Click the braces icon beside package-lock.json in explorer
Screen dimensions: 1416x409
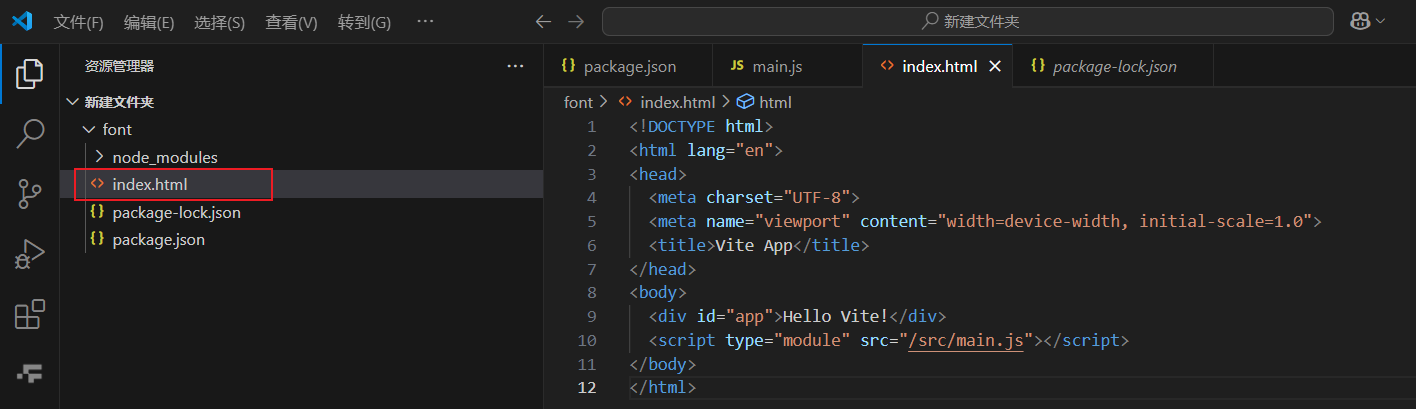pyautogui.click(x=97, y=212)
